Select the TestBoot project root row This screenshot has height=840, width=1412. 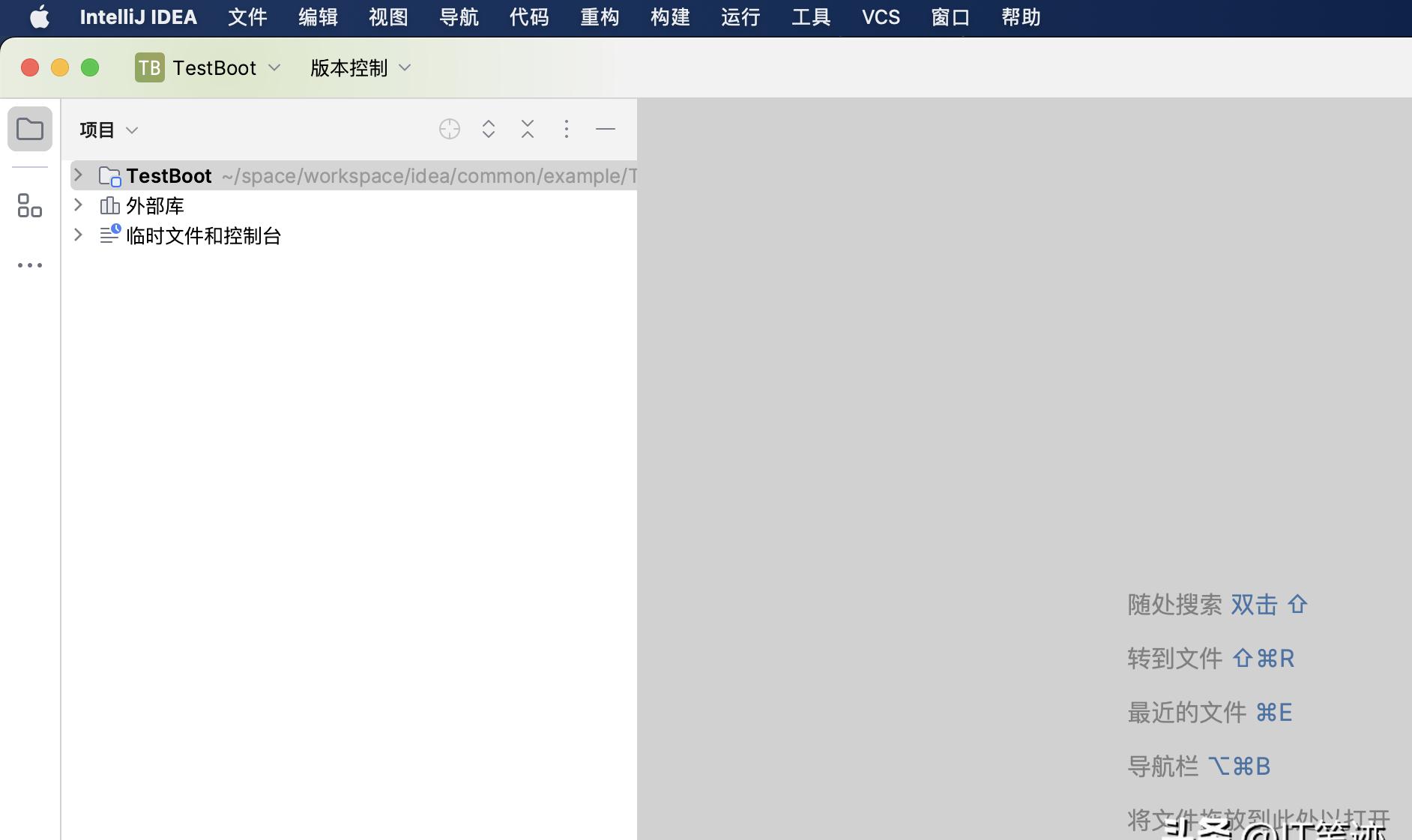tap(353, 175)
